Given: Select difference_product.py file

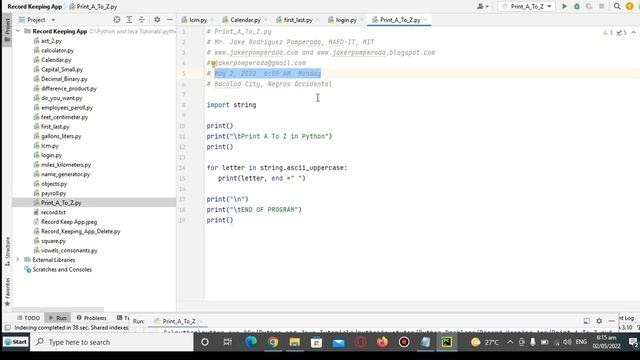Looking at the screenshot, I should [x=69, y=88].
